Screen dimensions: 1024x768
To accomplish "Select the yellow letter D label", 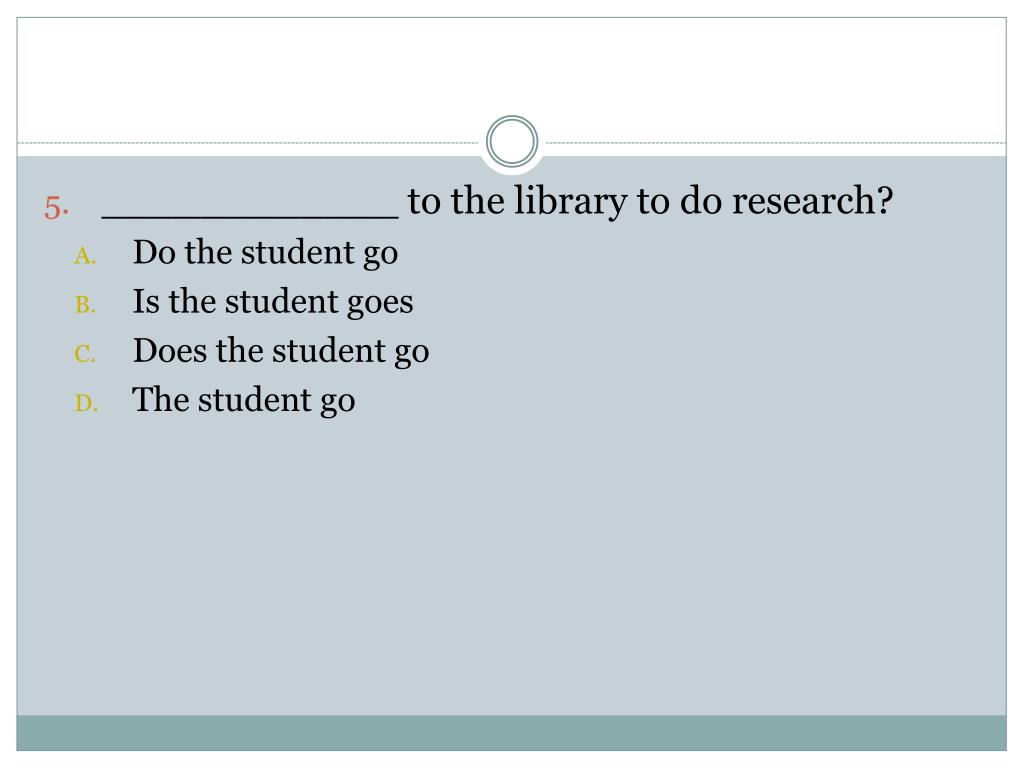I will [x=86, y=403].
